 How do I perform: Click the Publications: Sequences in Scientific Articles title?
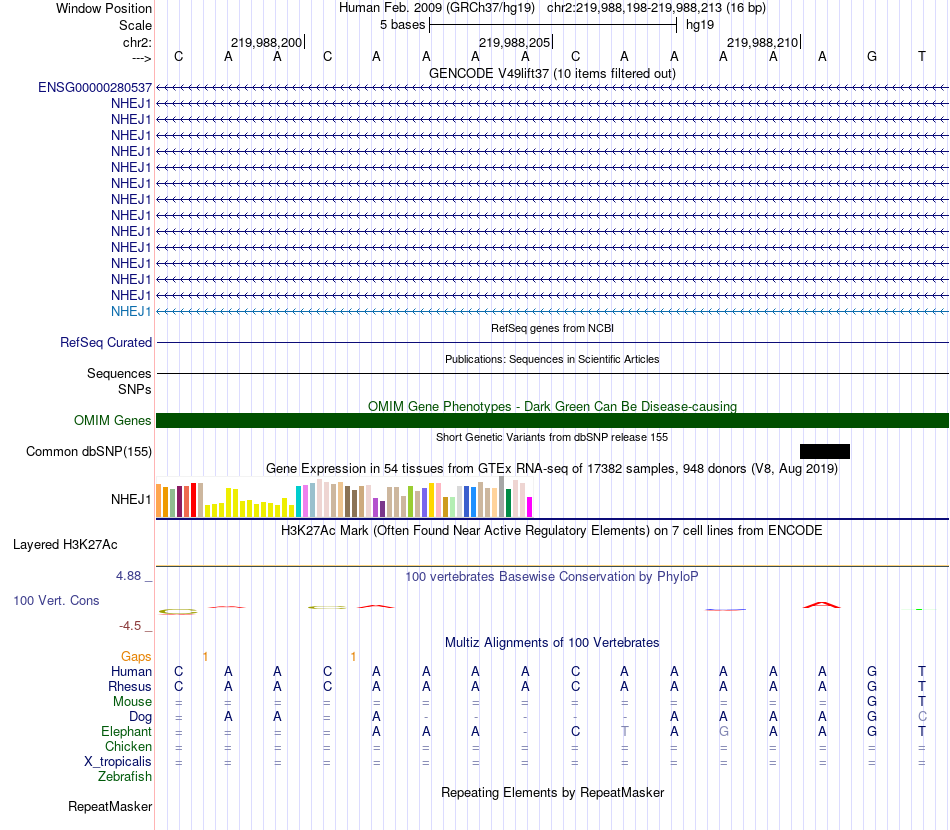[552, 359]
